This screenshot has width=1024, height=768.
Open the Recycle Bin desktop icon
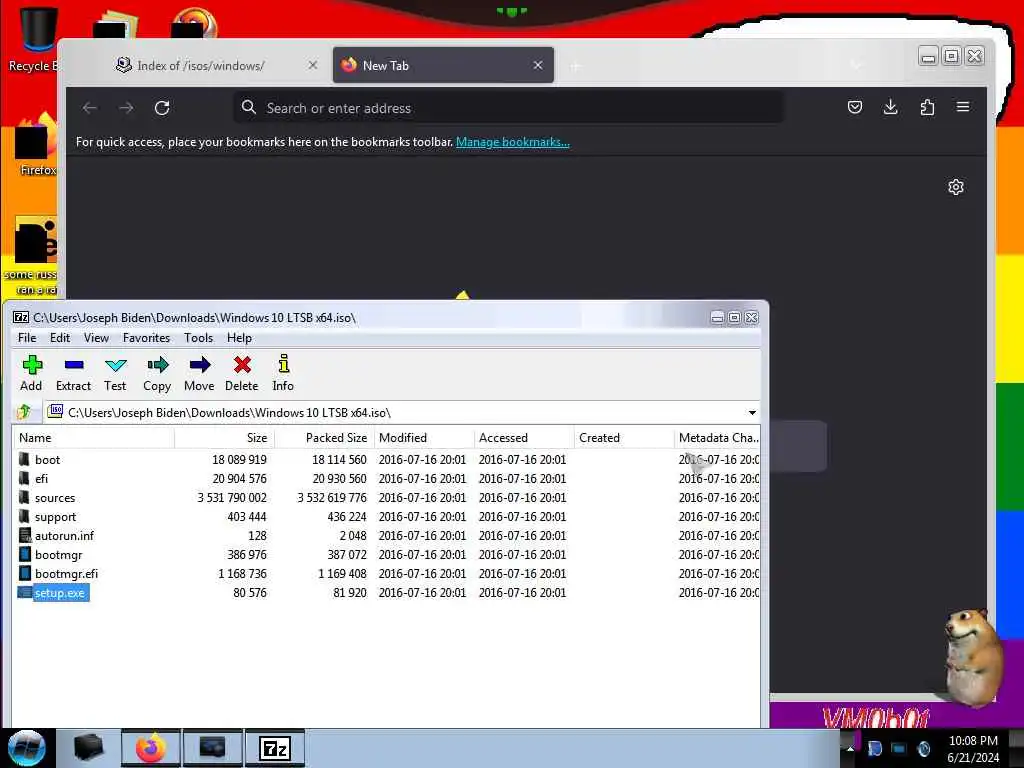[33, 39]
